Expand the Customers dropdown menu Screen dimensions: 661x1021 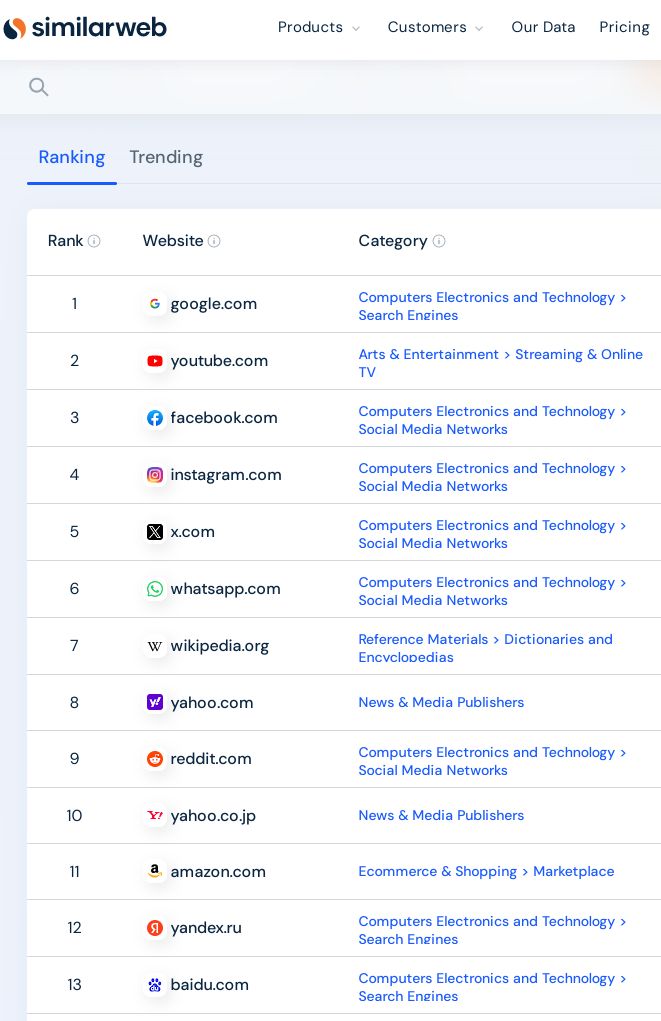click(x=435, y=27)
